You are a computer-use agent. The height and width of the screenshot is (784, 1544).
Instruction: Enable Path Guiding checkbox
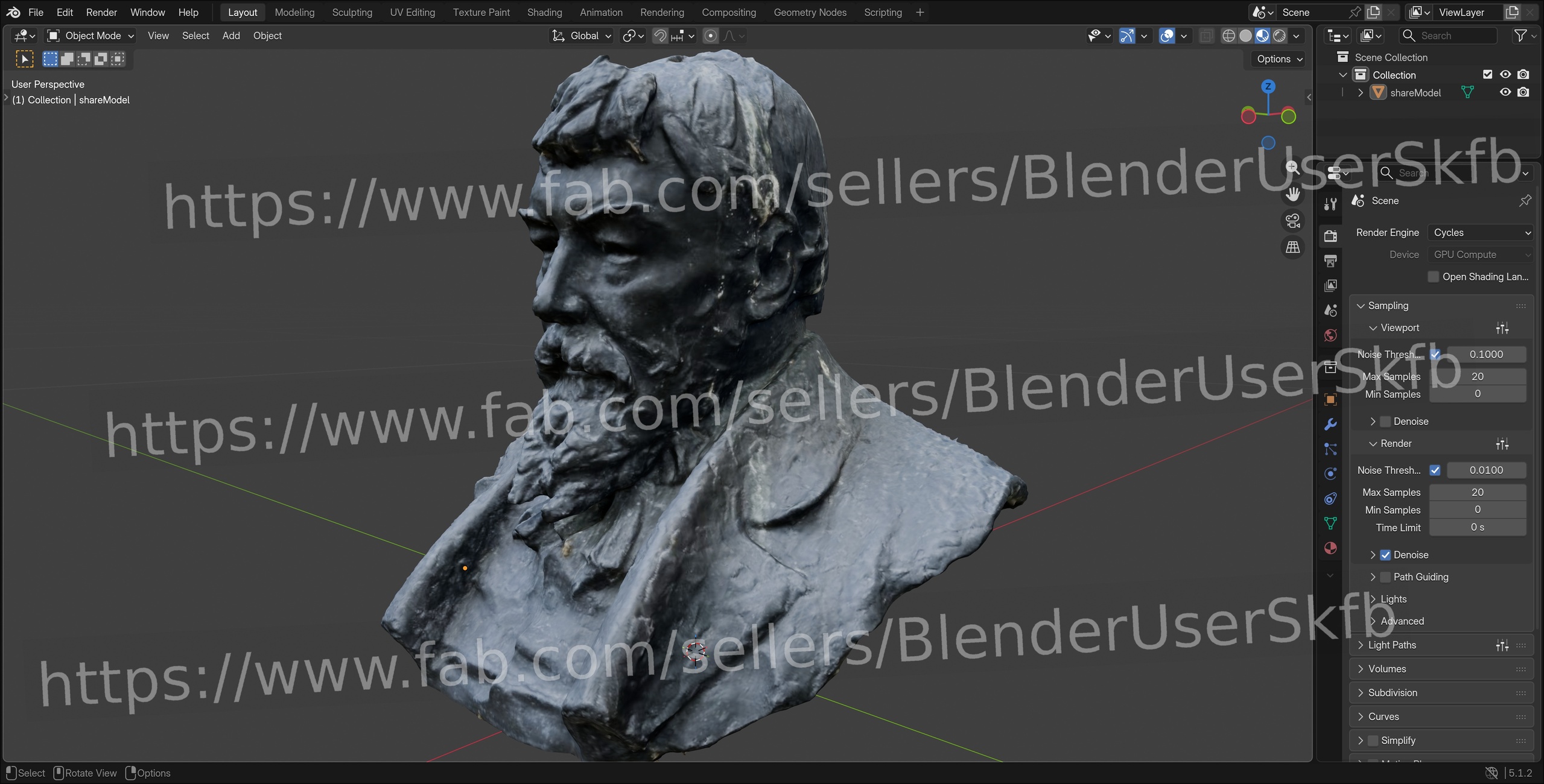click(1385, 577)
